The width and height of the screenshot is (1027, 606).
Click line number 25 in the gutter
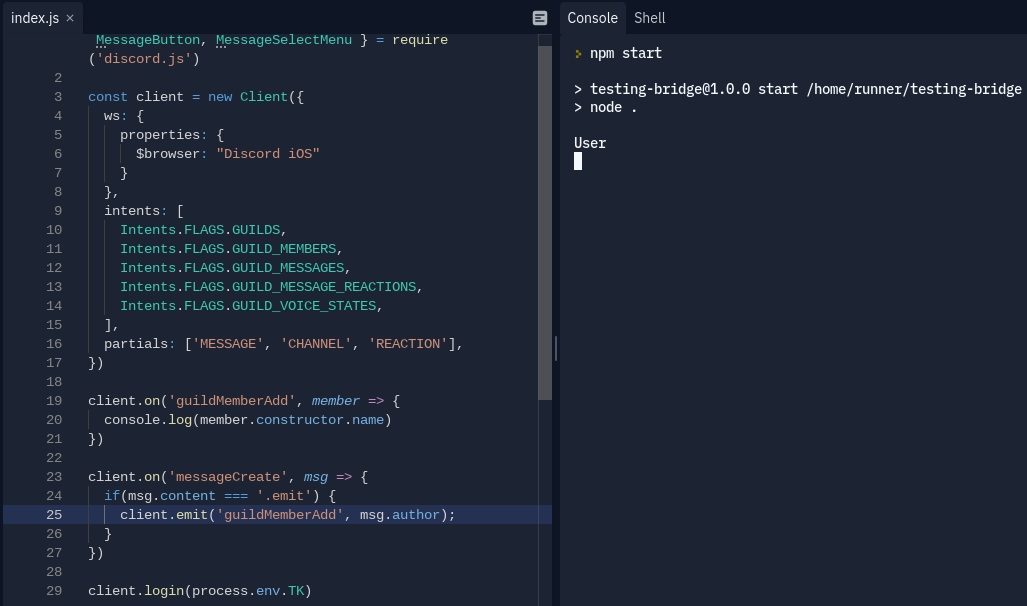[54, 514]
